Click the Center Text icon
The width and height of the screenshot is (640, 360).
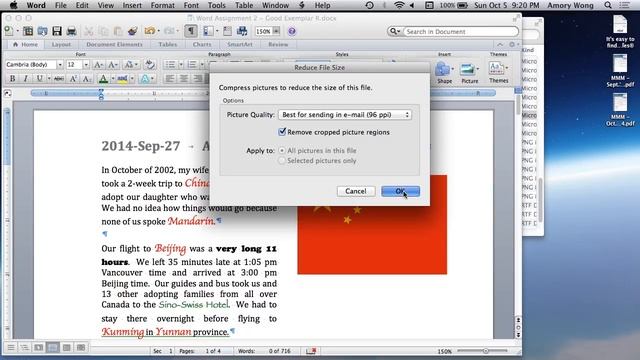click(x=184, y=78)
